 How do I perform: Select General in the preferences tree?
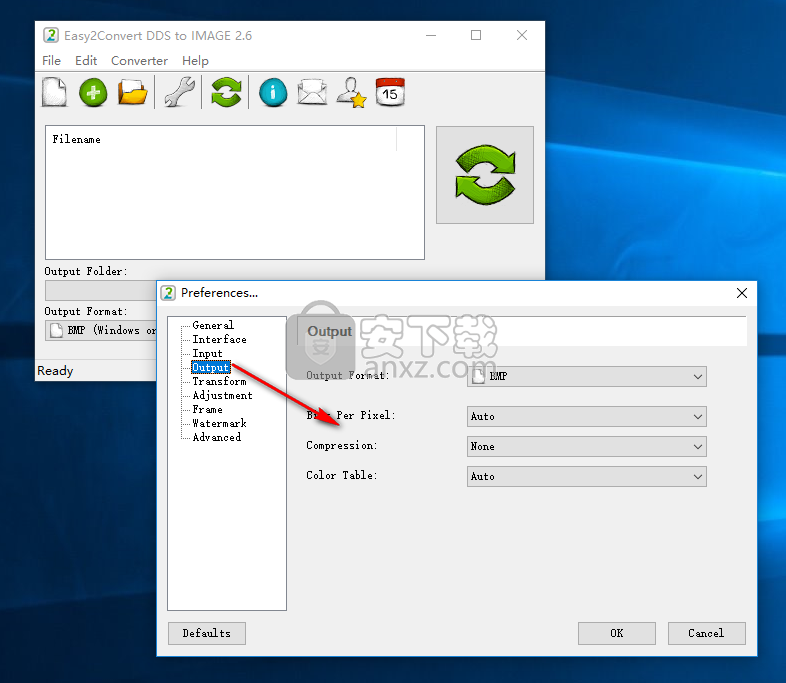213,325
